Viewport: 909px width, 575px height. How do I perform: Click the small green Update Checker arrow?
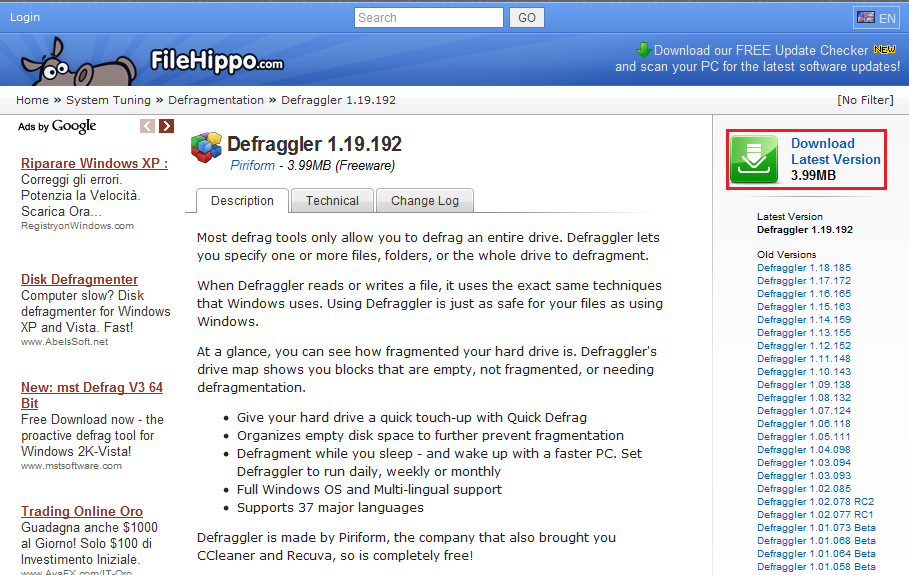(643, 50)
